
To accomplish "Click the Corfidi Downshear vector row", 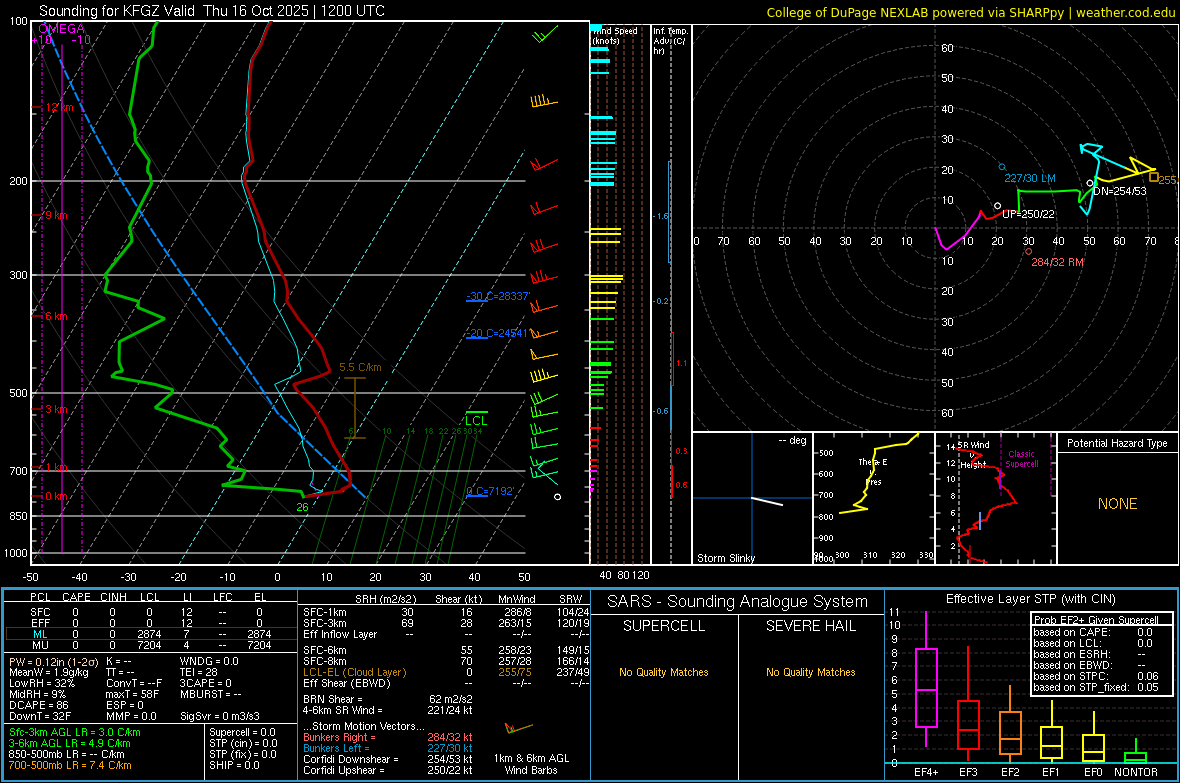I will (x=388, y=759).
